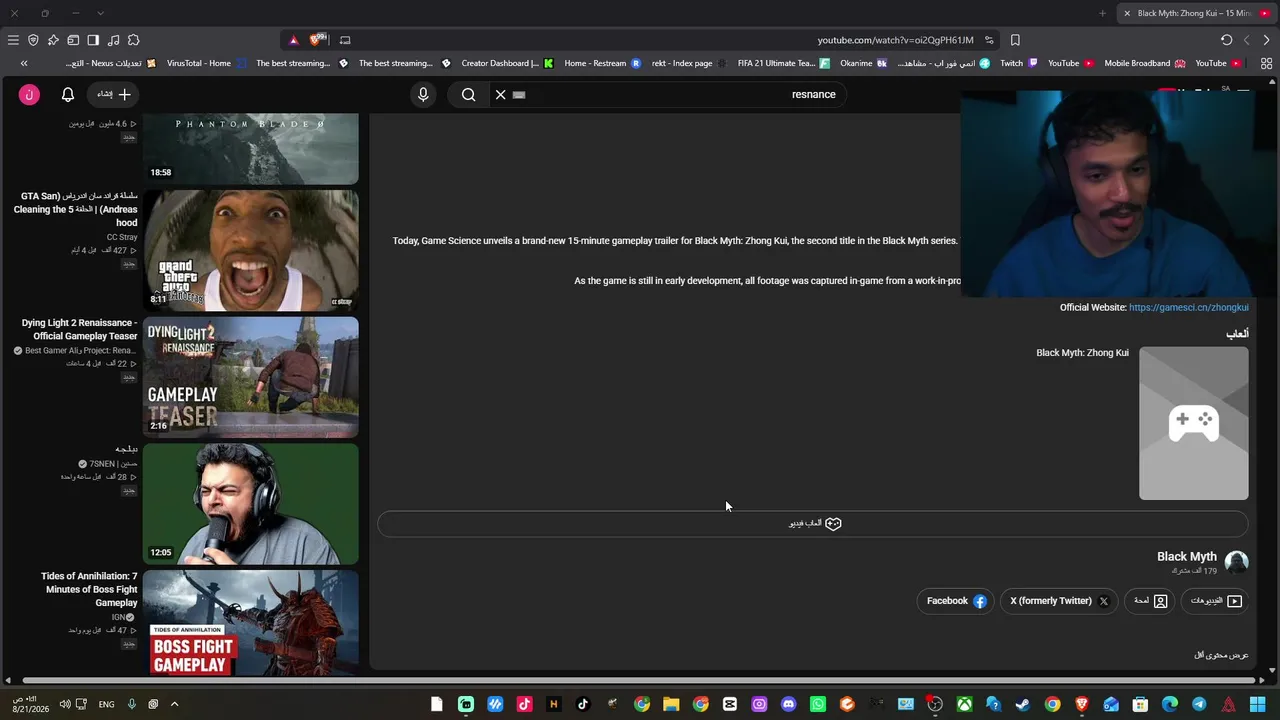Open the channel About button
The height and width of the screenshot is (720, 1280).
coord(1150,601)
